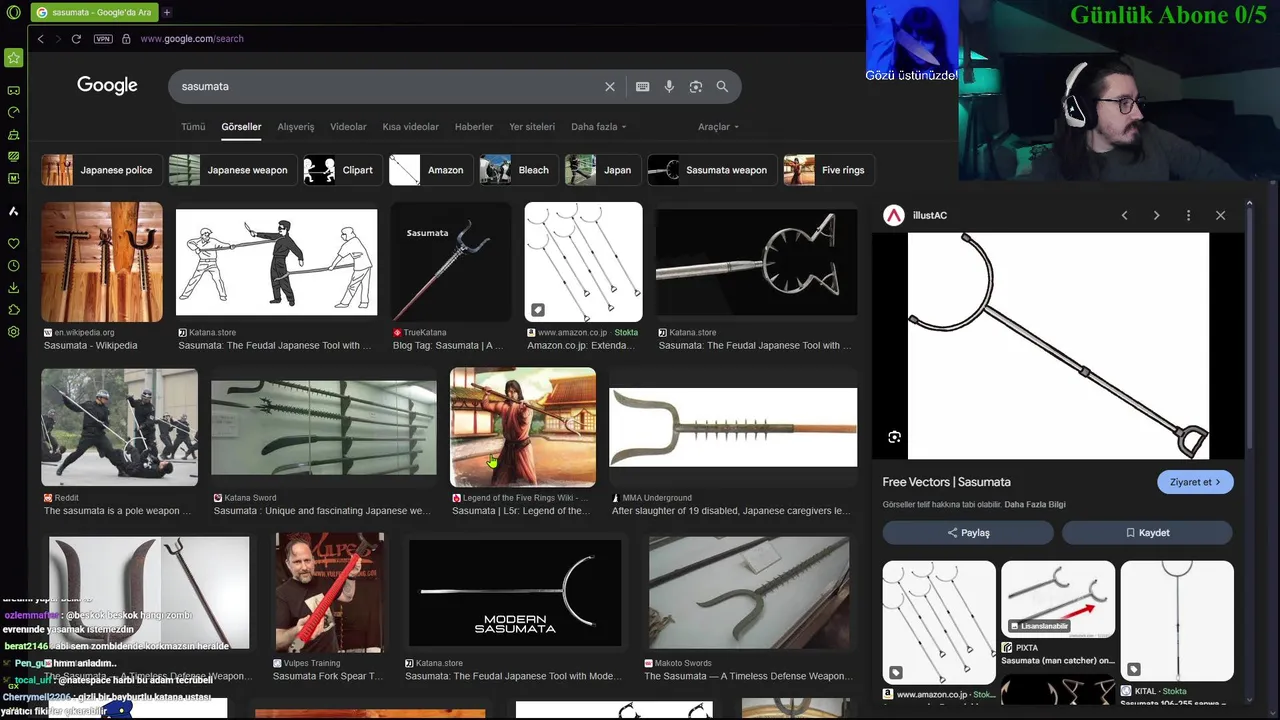This screenshot has height=720, width=1280.
Task: Open the Aria AI sidebar icon
Action: pos(13,211)
